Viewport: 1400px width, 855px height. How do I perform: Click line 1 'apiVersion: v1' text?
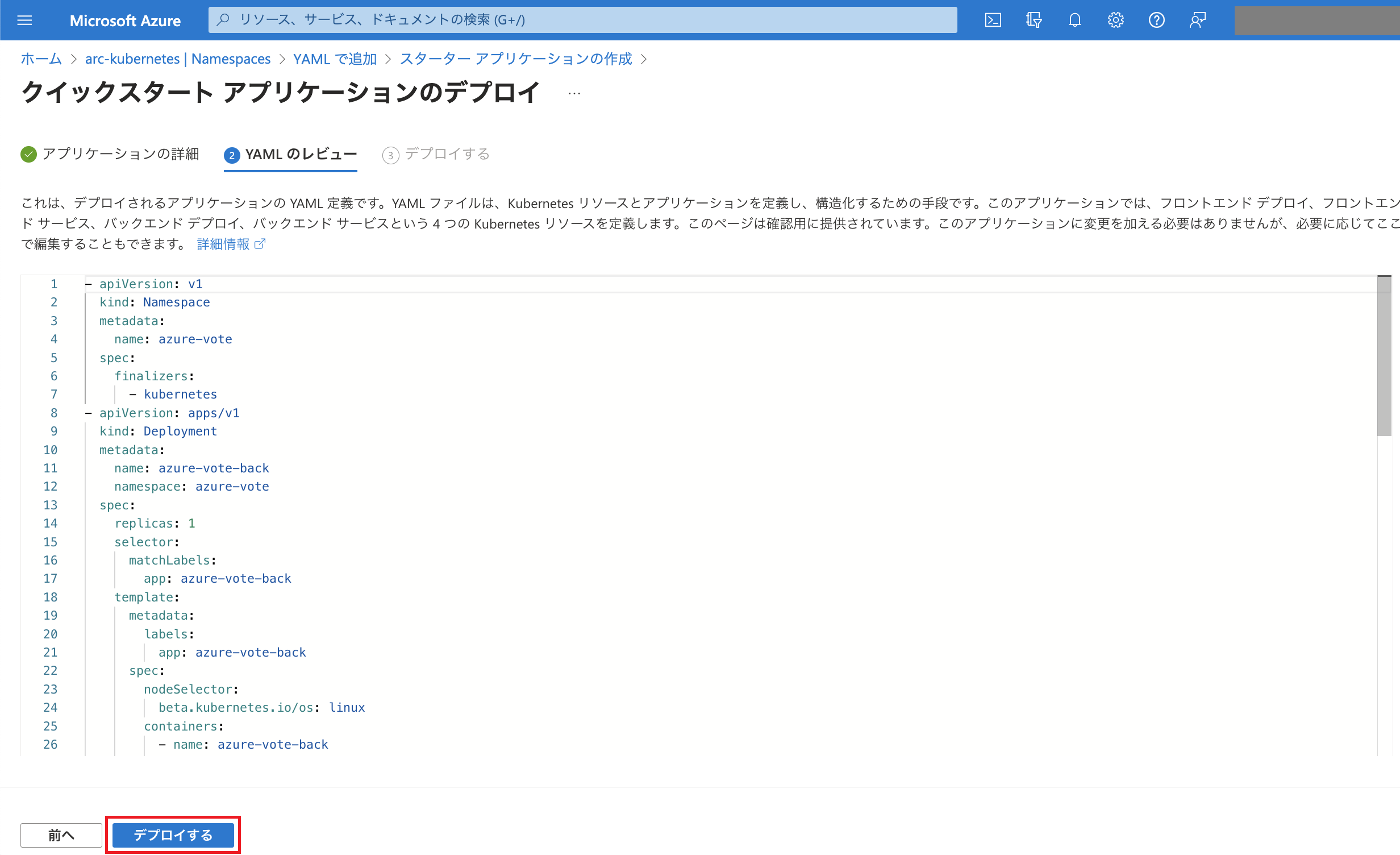(151, 284)
